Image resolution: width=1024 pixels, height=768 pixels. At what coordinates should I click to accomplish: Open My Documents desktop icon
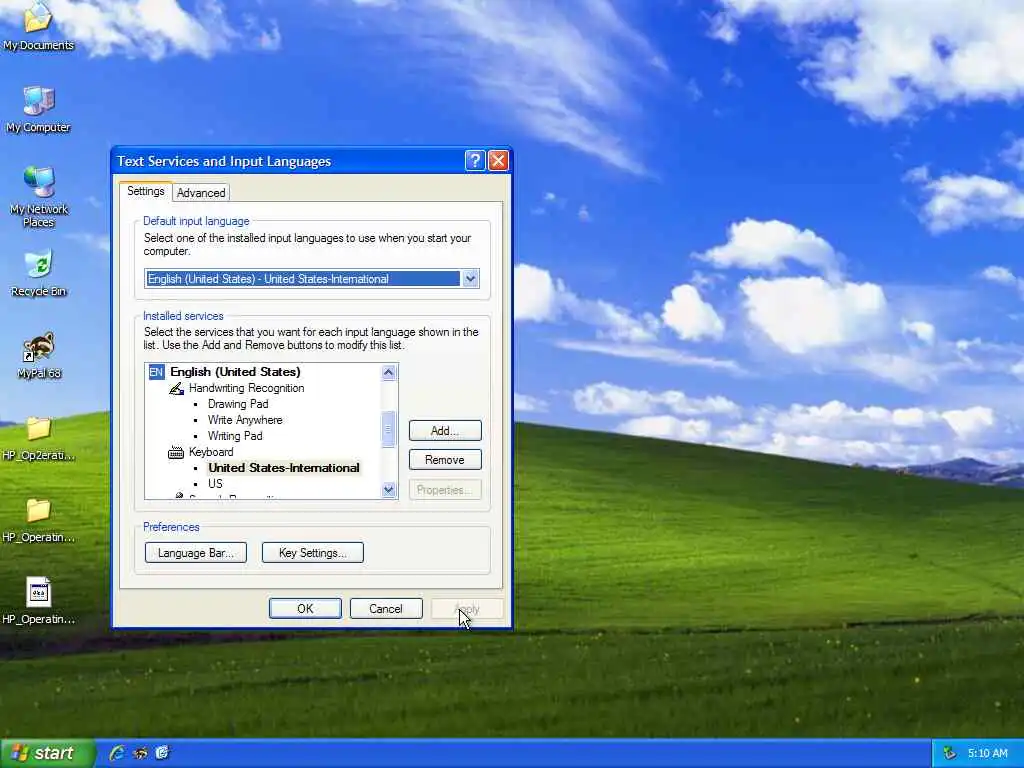point(38,26)
